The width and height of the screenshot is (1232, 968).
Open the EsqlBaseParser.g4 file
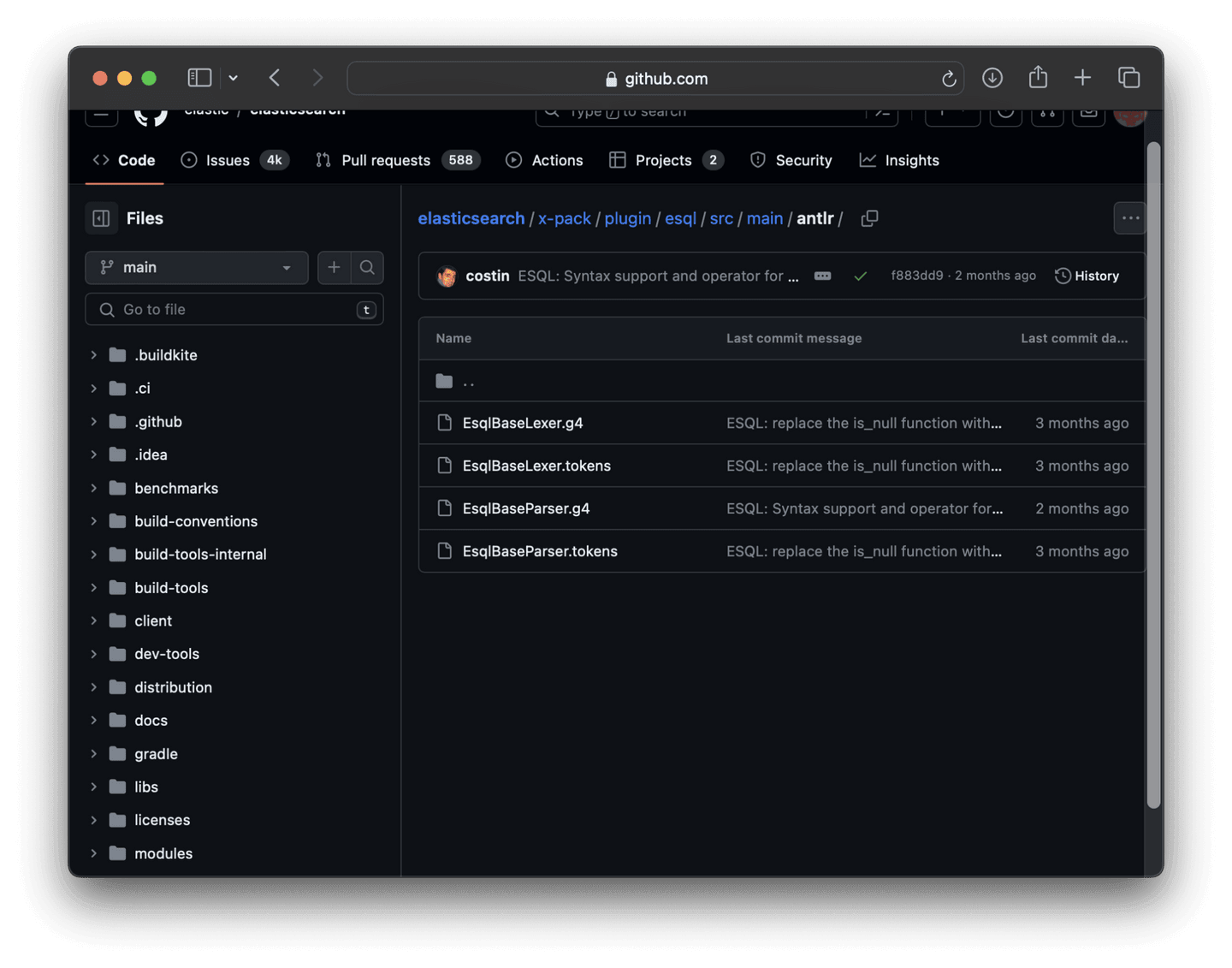pyautogui.click(x=525, y=508)
